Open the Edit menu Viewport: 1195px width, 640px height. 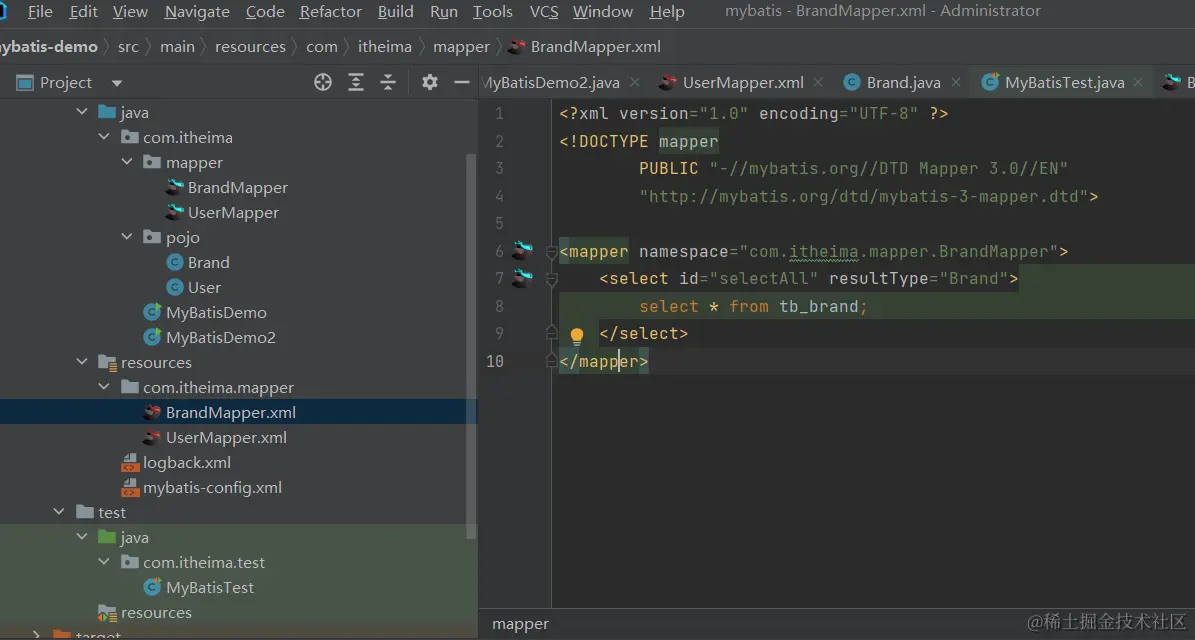point(83,11)
